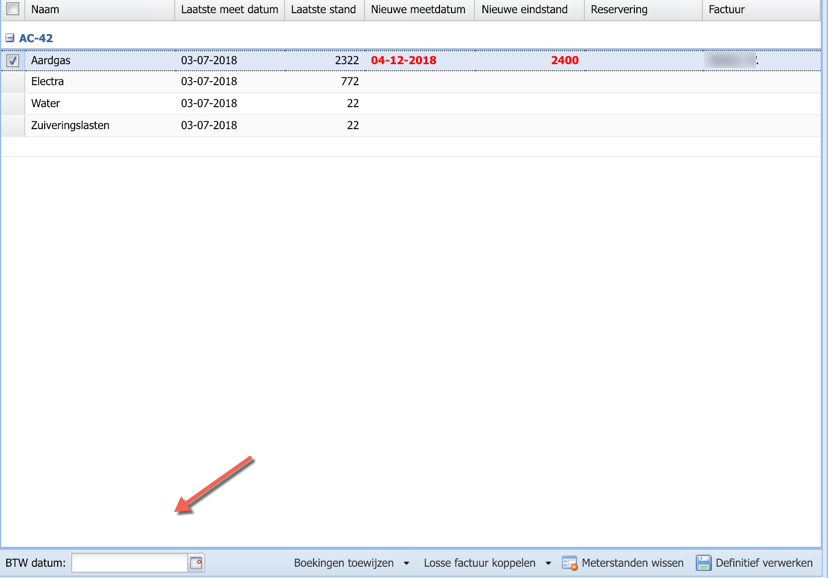Screen dimensions: 828x578
Task: Select the Water row
Action: [411, 103]
